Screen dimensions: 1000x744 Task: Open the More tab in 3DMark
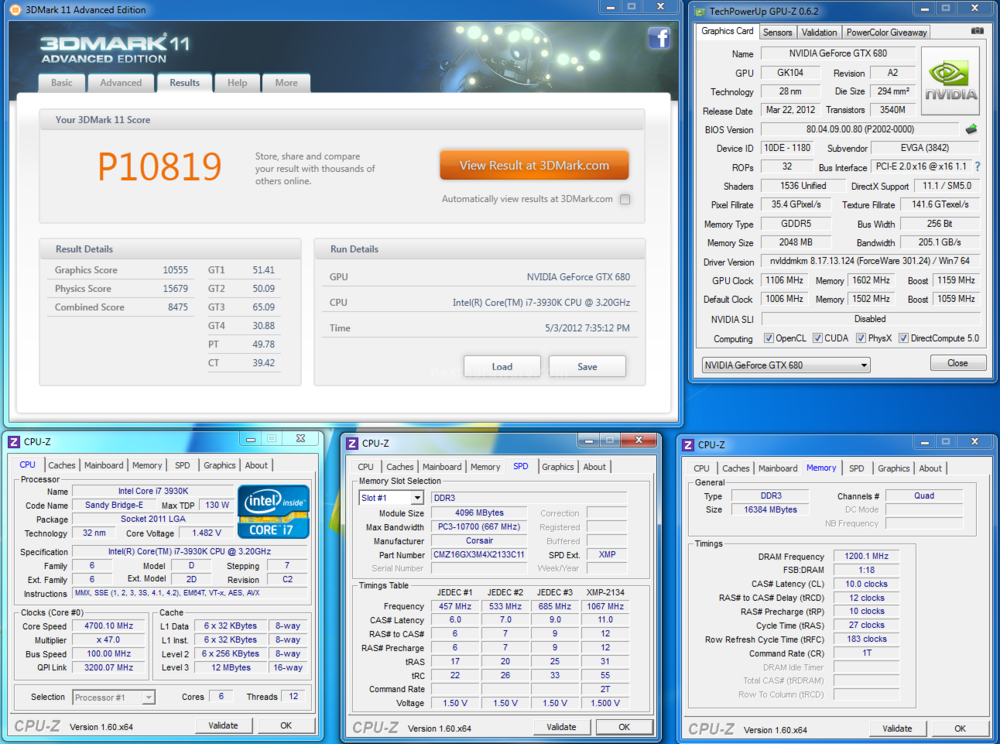pos(286,83)
